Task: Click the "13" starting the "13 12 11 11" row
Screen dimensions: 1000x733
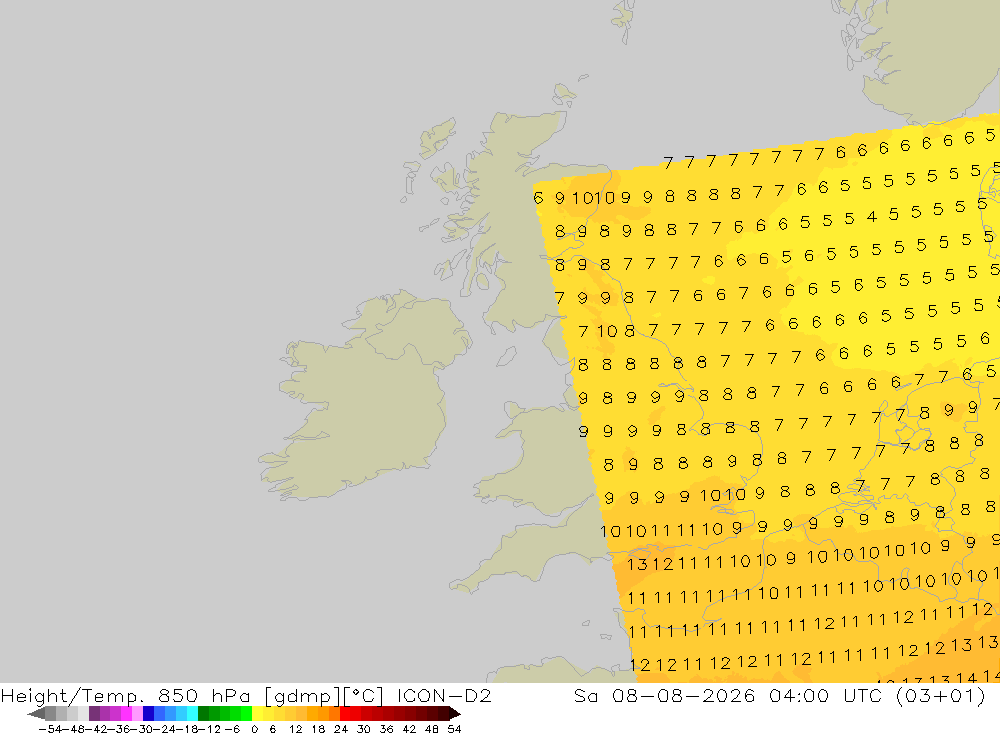Action: 638,564
